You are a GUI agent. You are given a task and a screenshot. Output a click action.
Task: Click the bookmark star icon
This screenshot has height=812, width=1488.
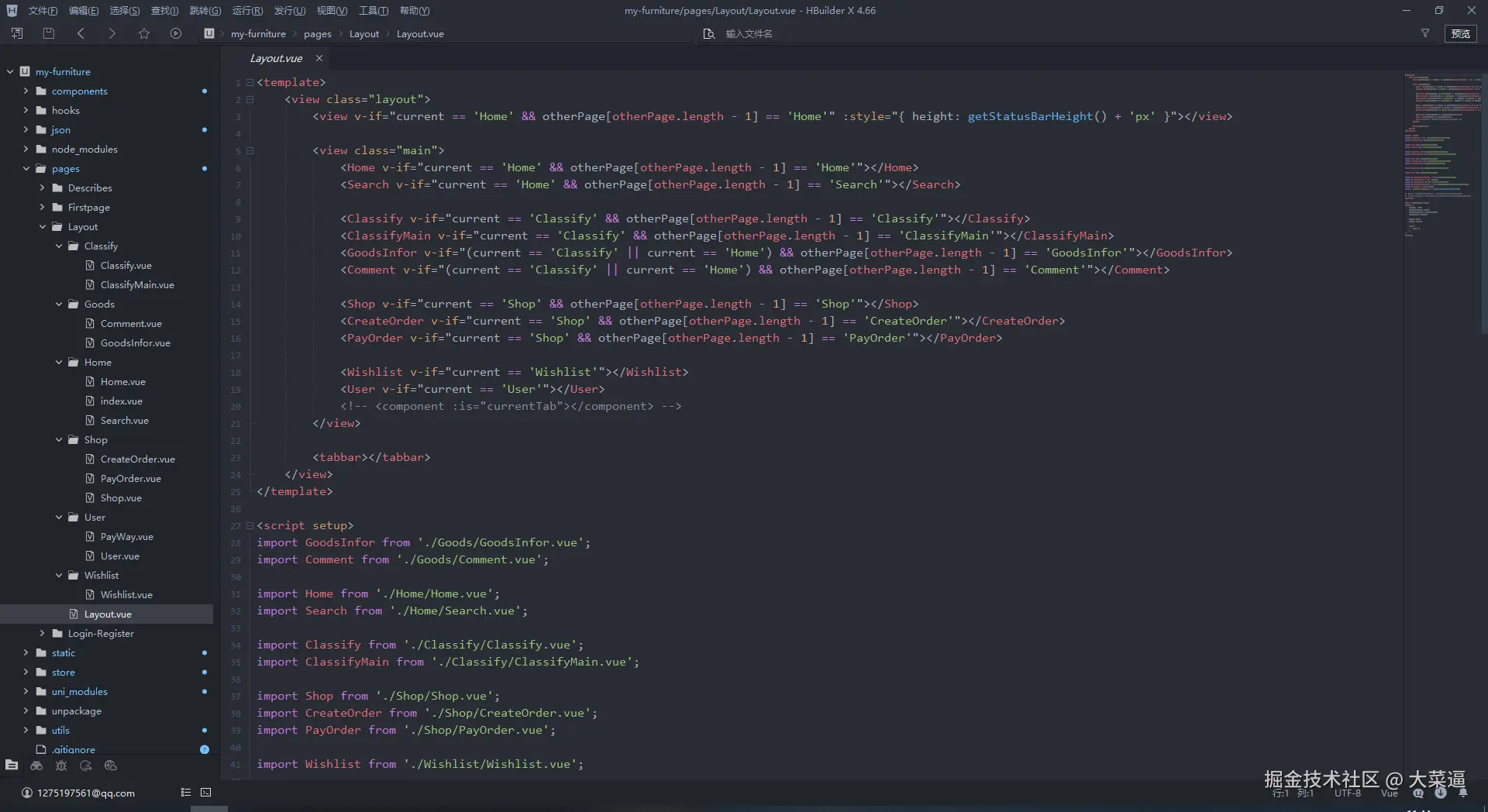[x=143, y=33]
